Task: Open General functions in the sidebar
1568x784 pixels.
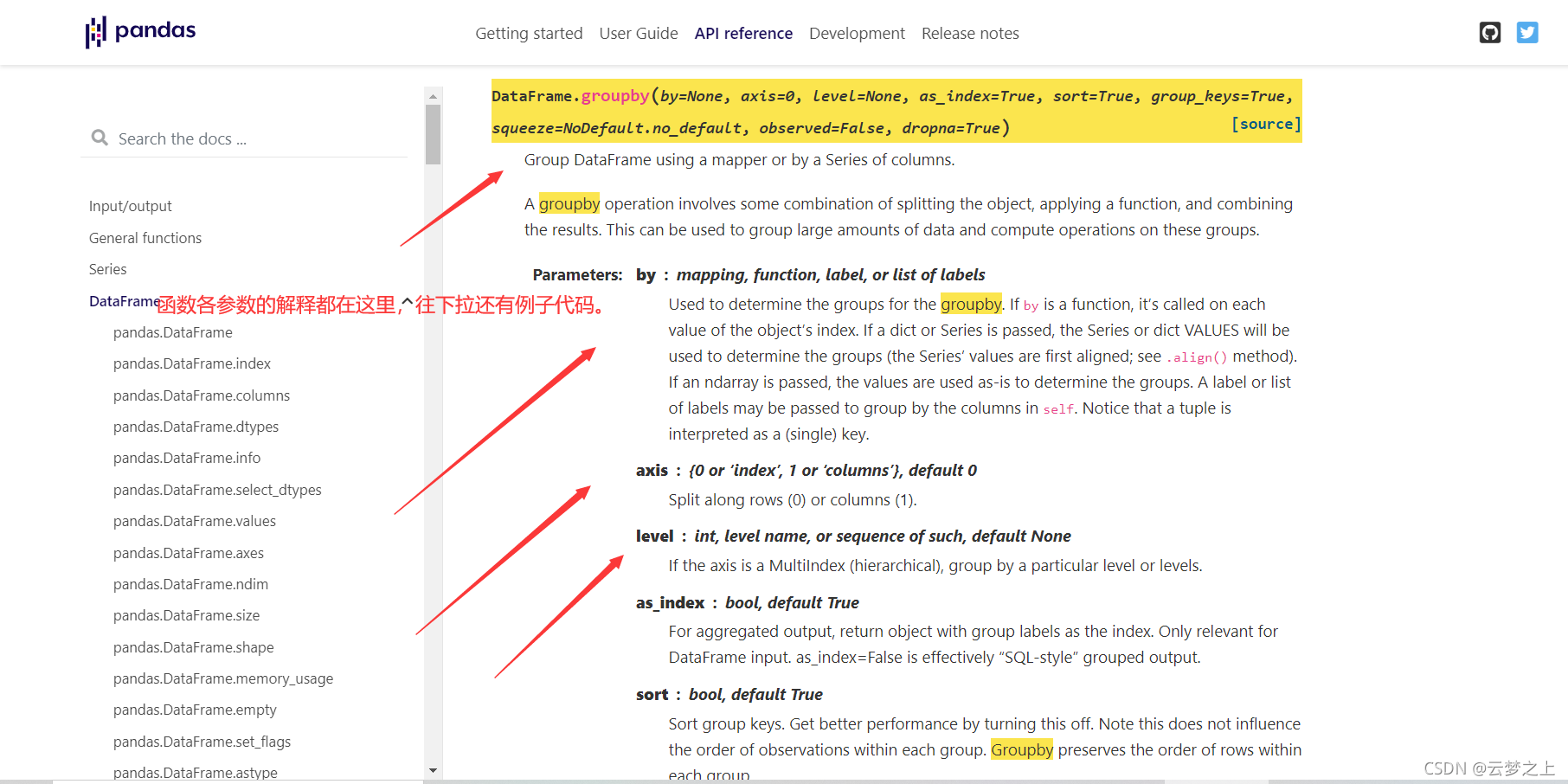Action: (x=145, y=238)
